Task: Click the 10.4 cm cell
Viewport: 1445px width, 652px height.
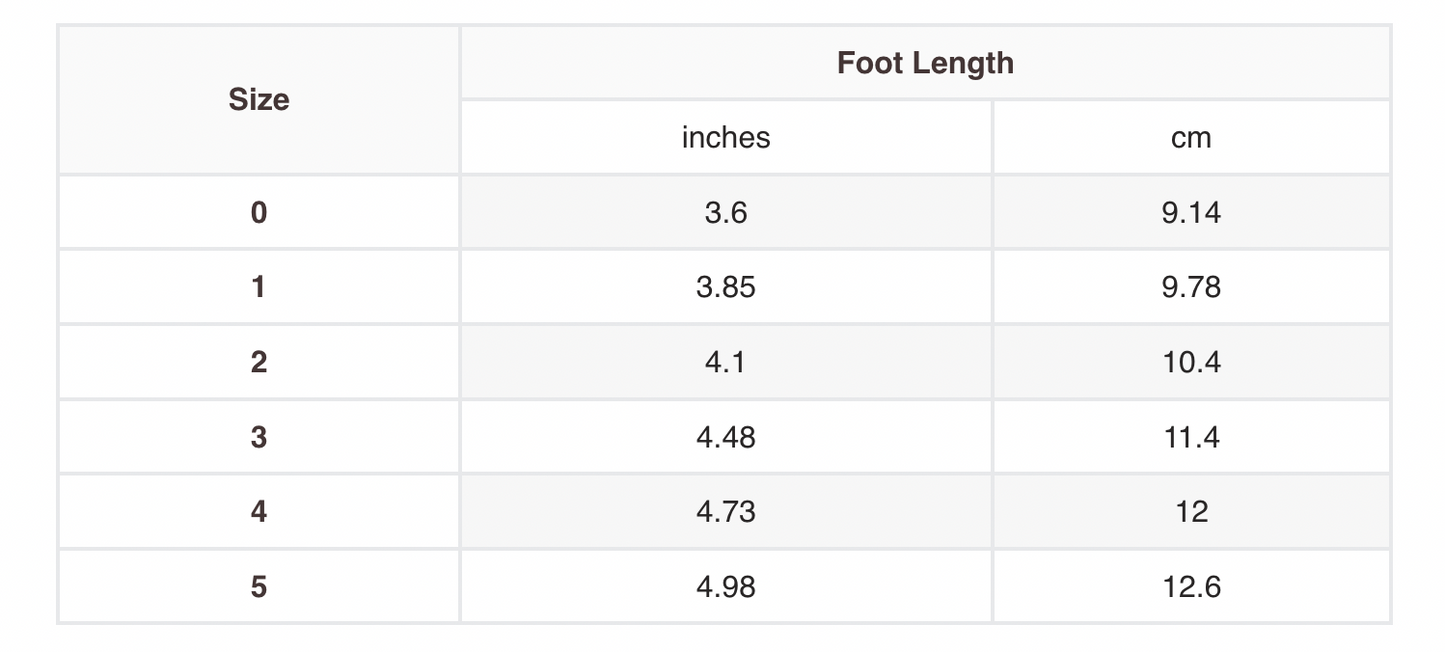Action: pos(1191,362)
